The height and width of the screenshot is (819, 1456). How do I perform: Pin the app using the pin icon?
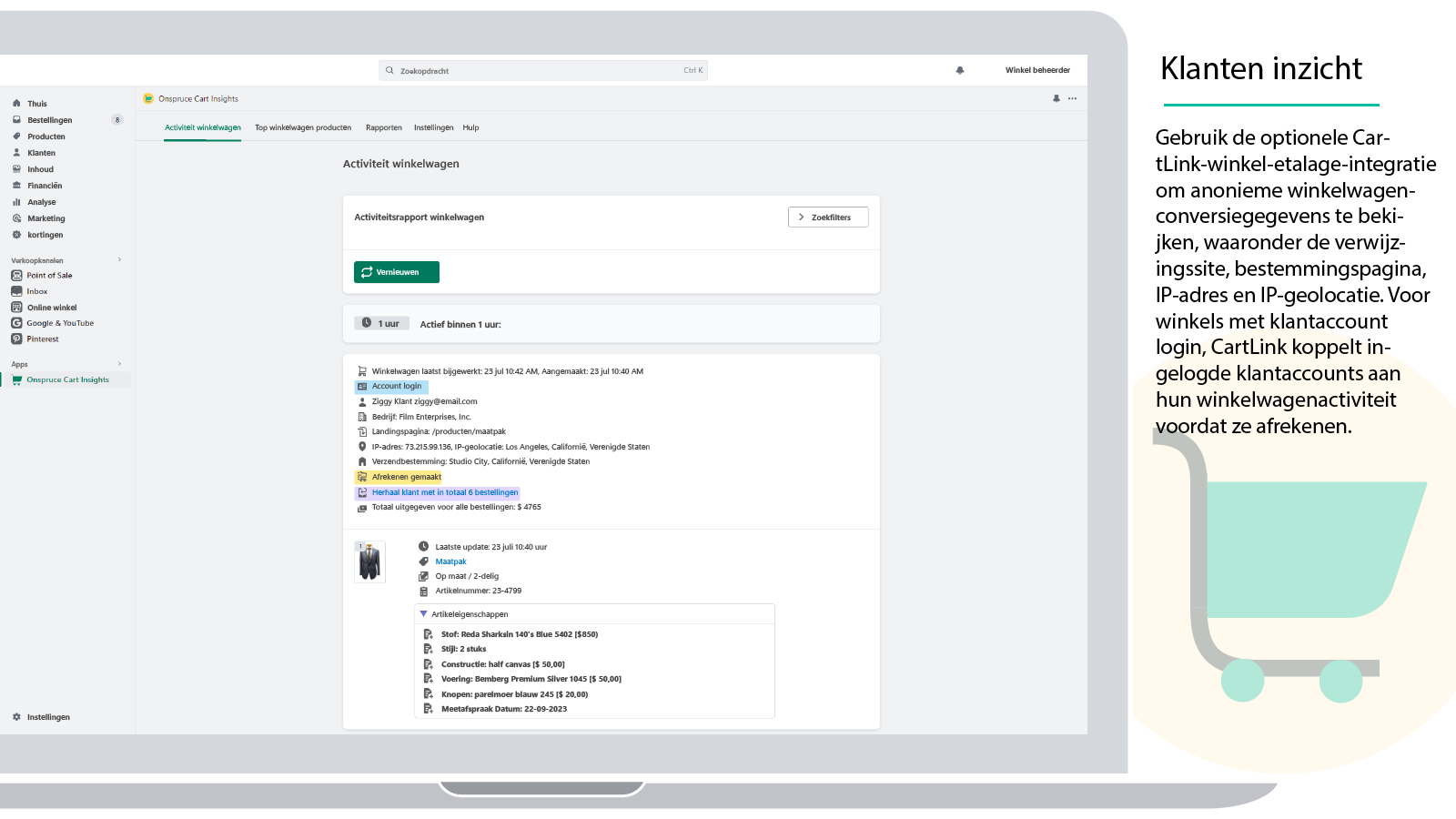click(x=1057, y=98)
